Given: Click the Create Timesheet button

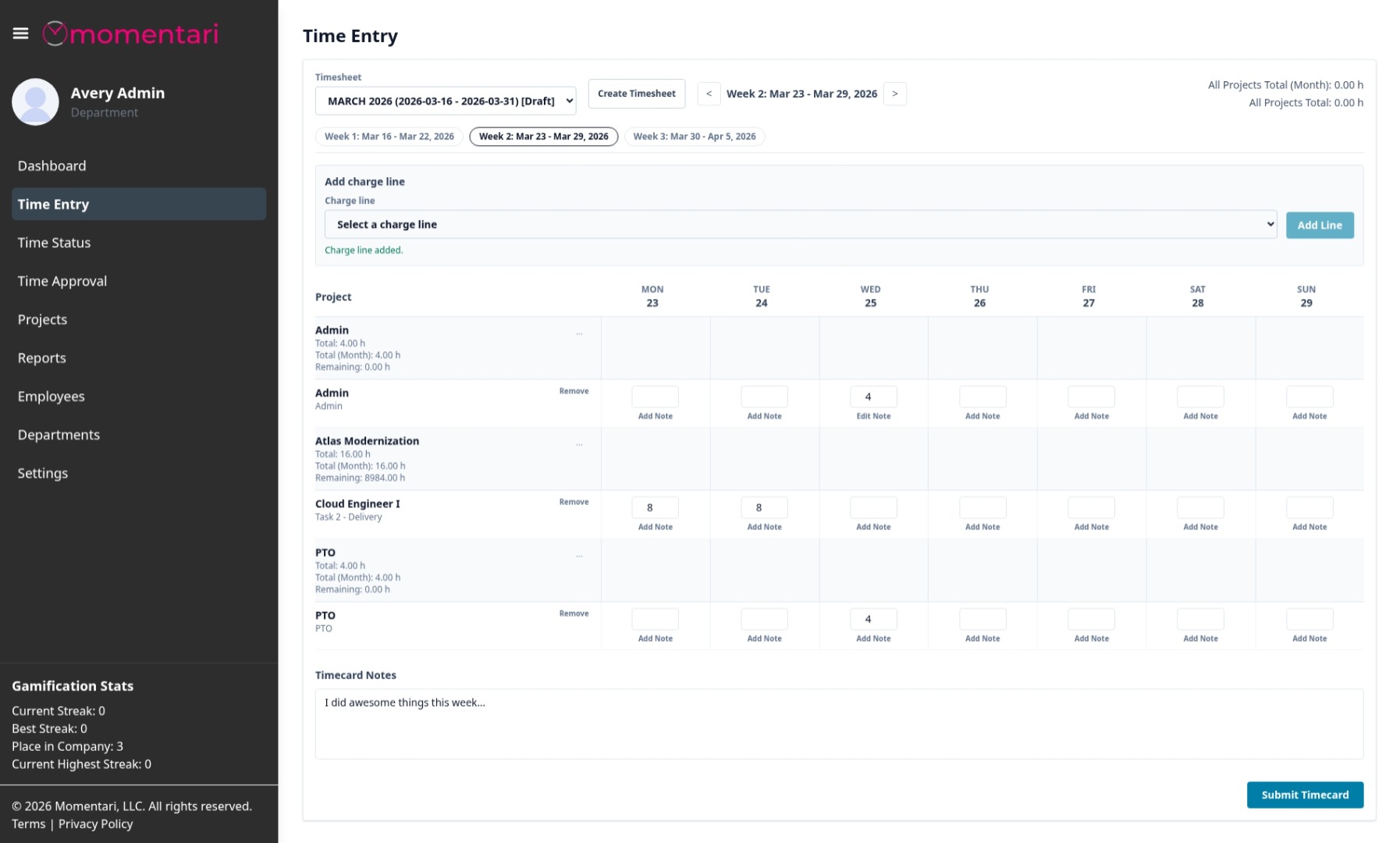Looking at the screenshot, I should coord(636,94).
